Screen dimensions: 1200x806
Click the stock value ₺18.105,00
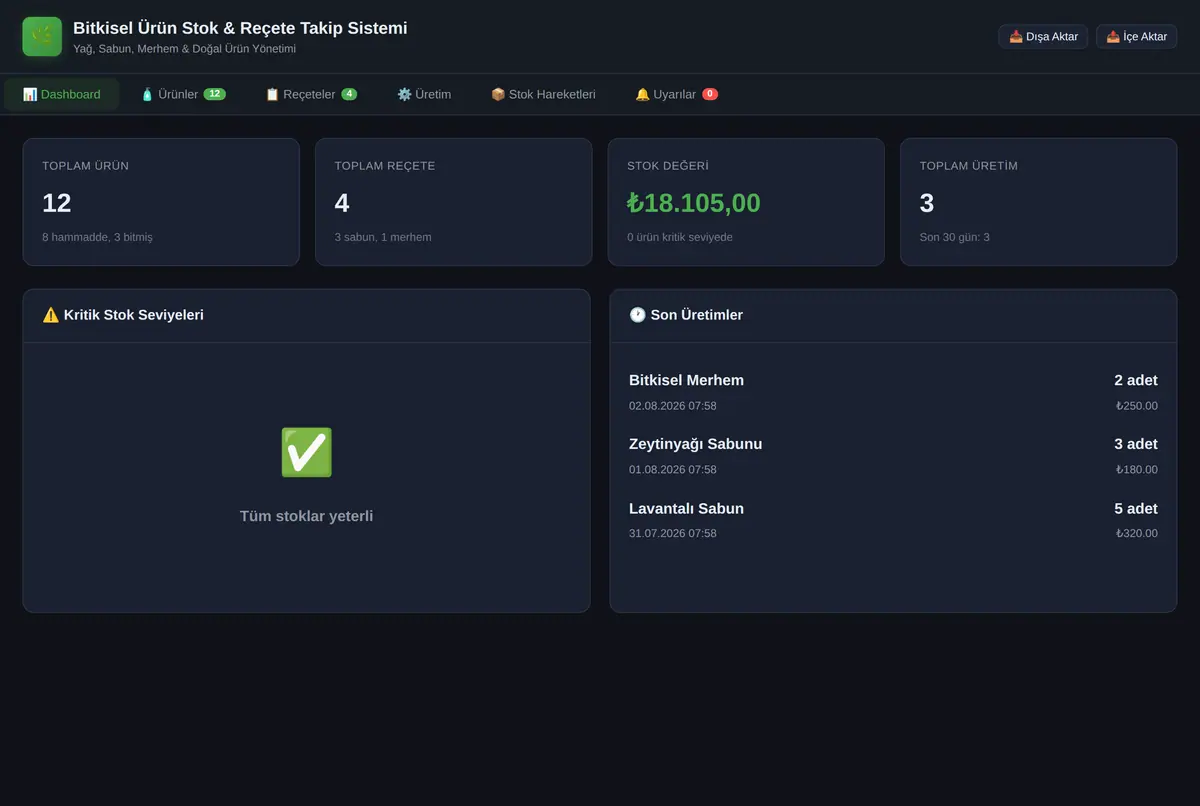694,203
